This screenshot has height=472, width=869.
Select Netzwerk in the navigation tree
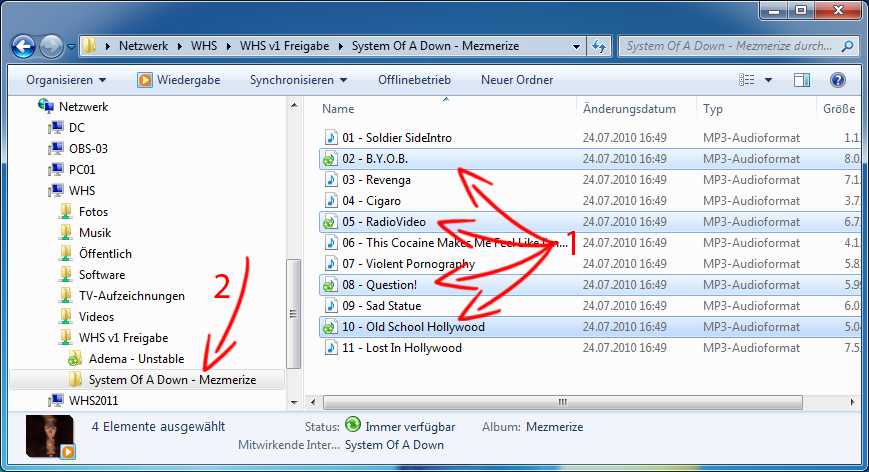coord(83,106)
